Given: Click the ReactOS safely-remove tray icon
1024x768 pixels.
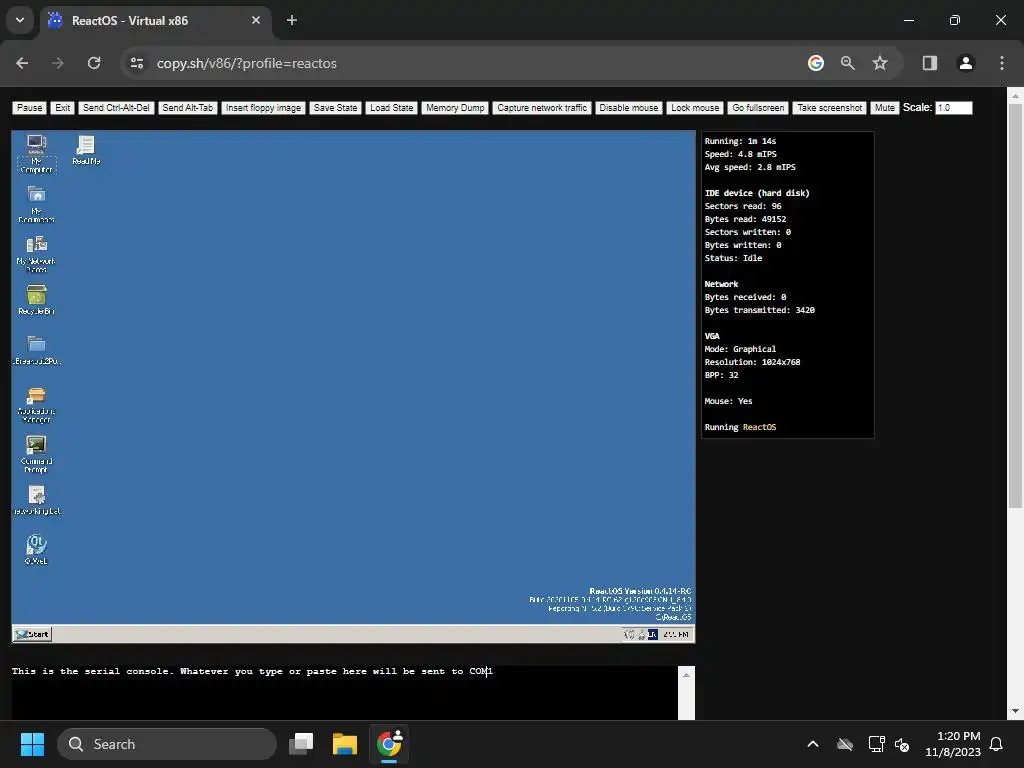Looking at the screenshot, I should pyautogui.click(x=641, y=634).
